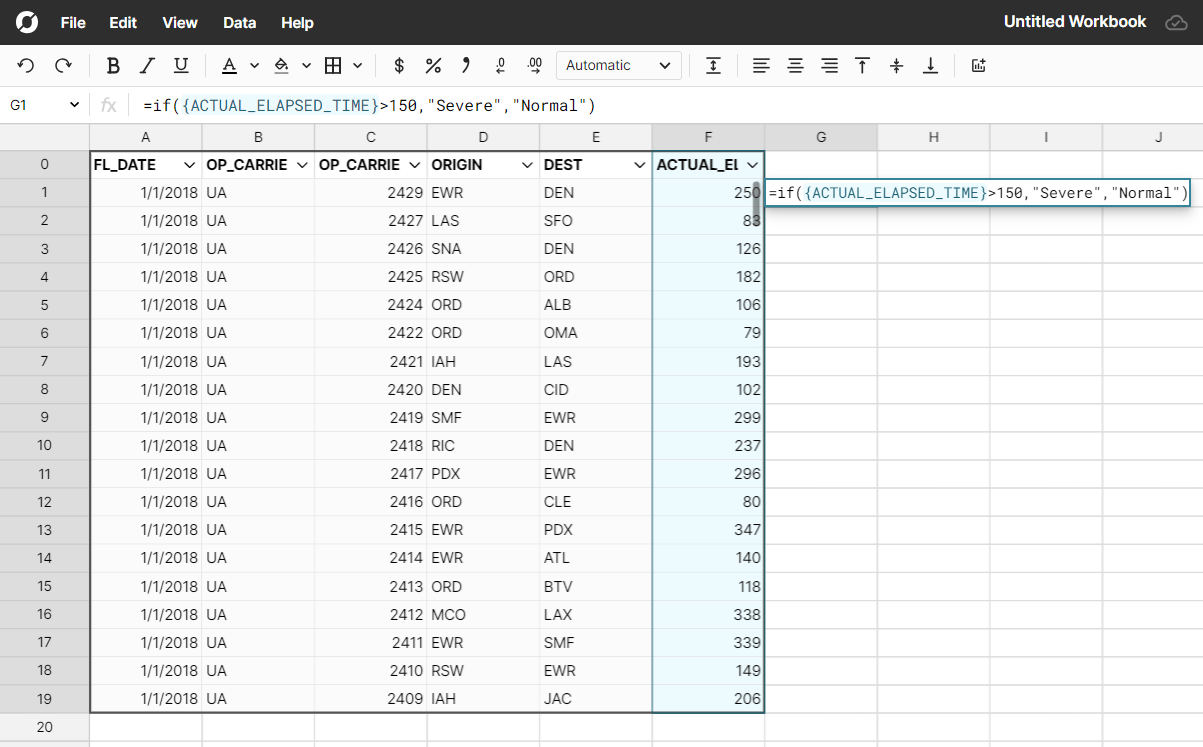Toggle italic formatting
The width and height of the screenshot is (1203, 747).
(x=147, y=65)
